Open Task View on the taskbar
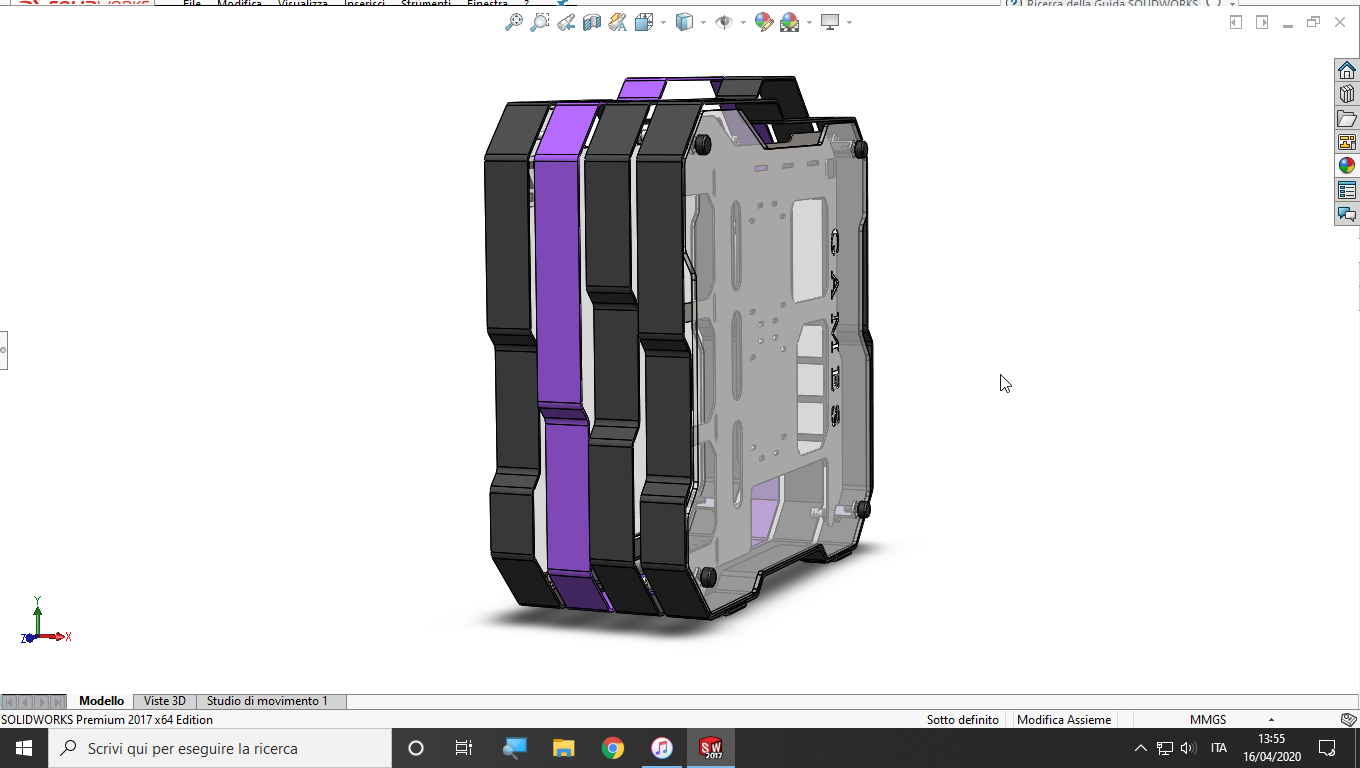This screenshot has width=1360, height=768. (464, 748)
